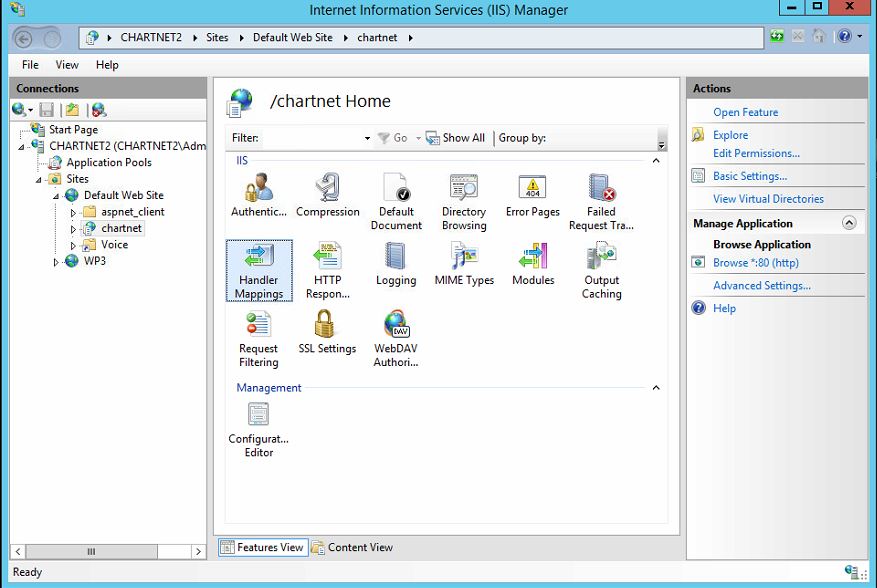The image size is (877, 588).
Task: Select the Handler Mappings icon
Action: tap(259, 271)
